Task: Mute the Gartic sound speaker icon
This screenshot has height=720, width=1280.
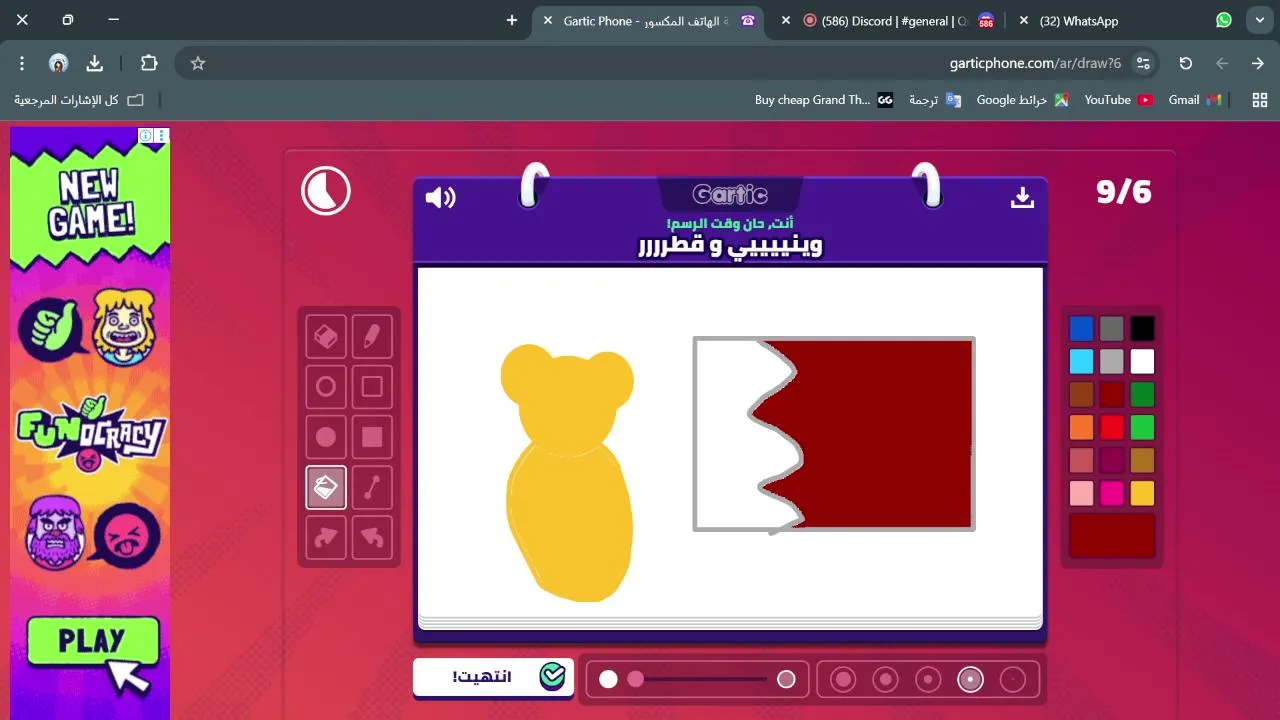Action: click(440, 197)
